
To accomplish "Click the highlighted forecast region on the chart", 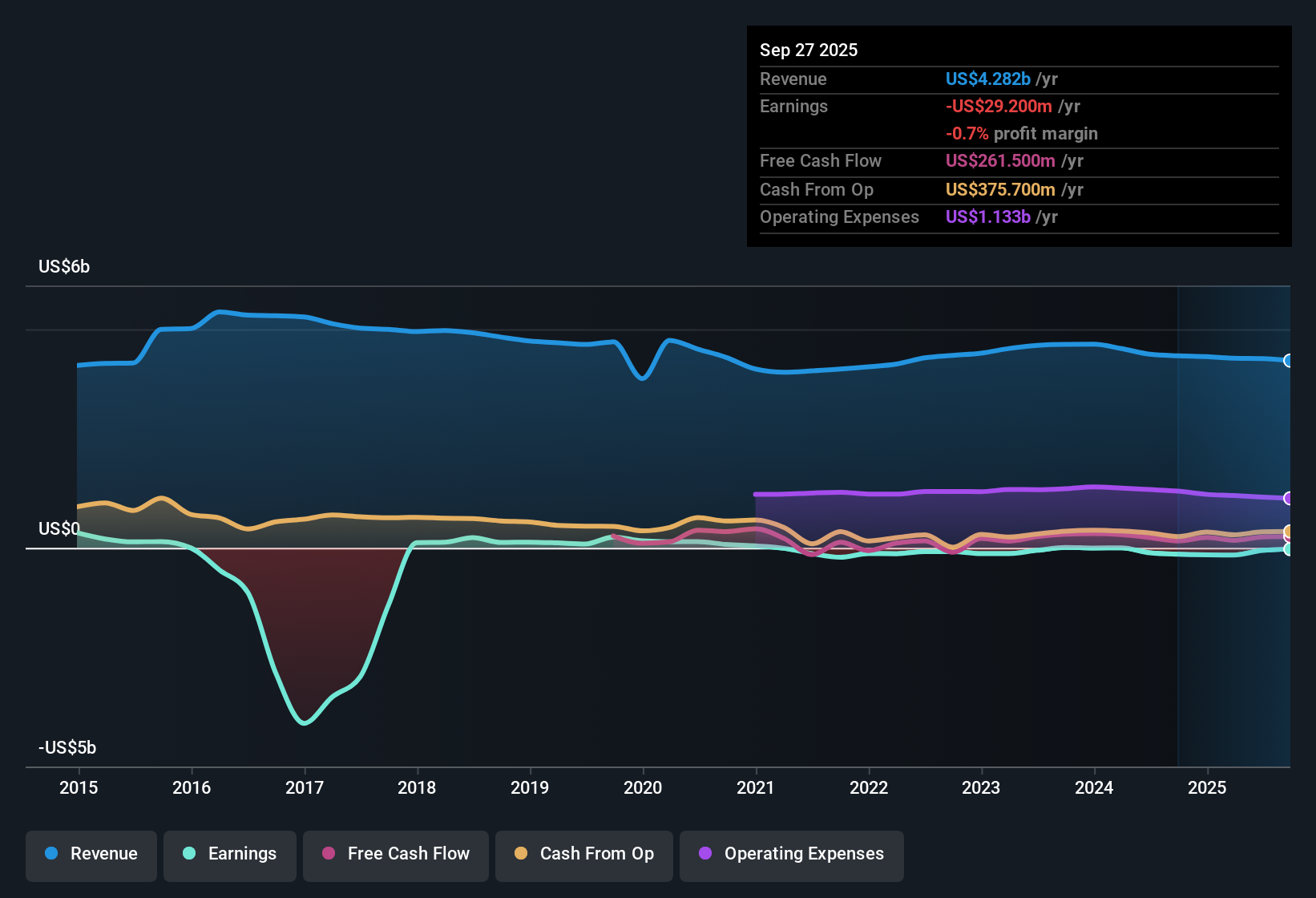I will pyautogui.click(x=1234, y=441).
